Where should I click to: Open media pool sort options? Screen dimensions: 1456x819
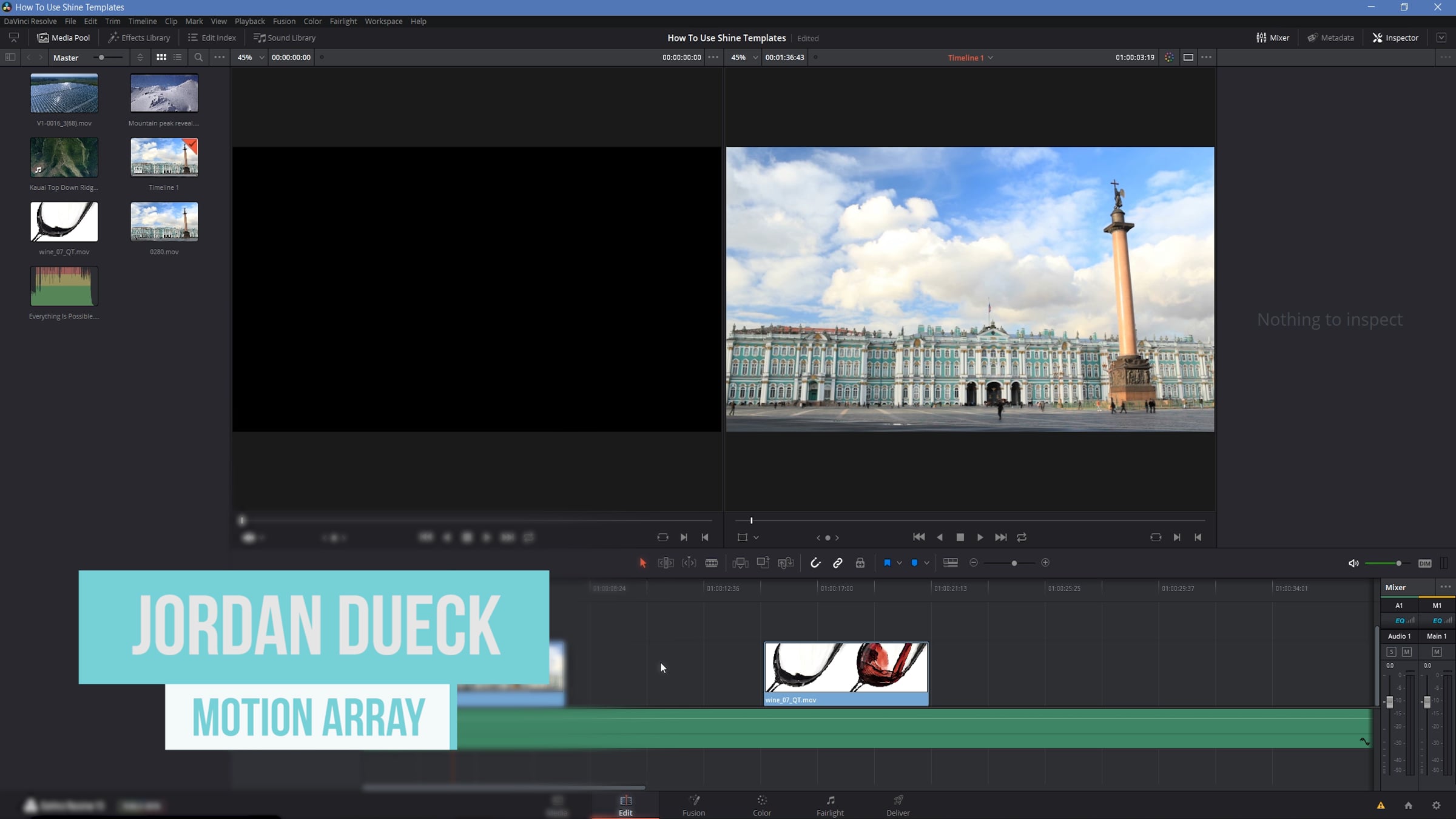pos(140,58)
